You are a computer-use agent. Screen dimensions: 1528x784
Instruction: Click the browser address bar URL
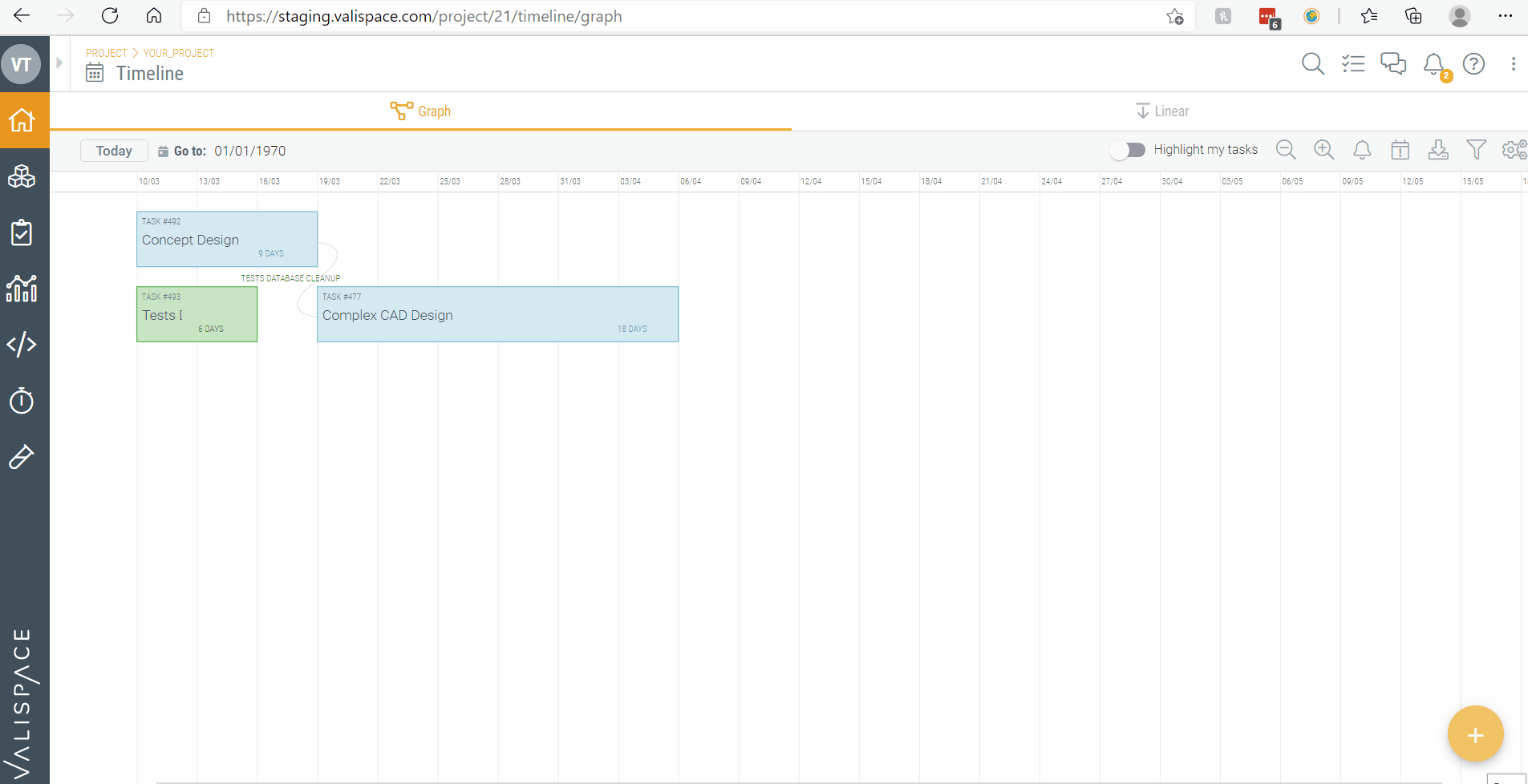[x=424, y=16]
